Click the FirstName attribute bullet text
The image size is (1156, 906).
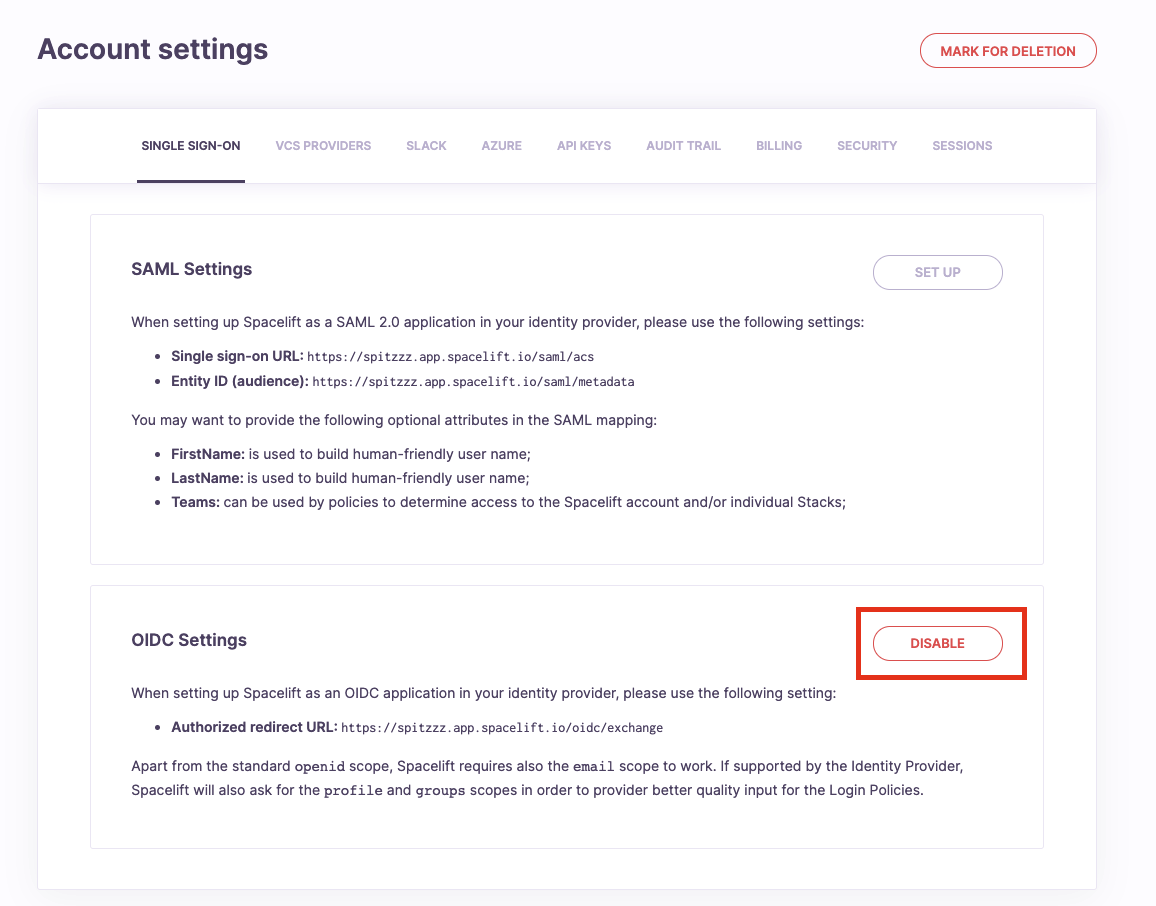click(x=350, y=454)
